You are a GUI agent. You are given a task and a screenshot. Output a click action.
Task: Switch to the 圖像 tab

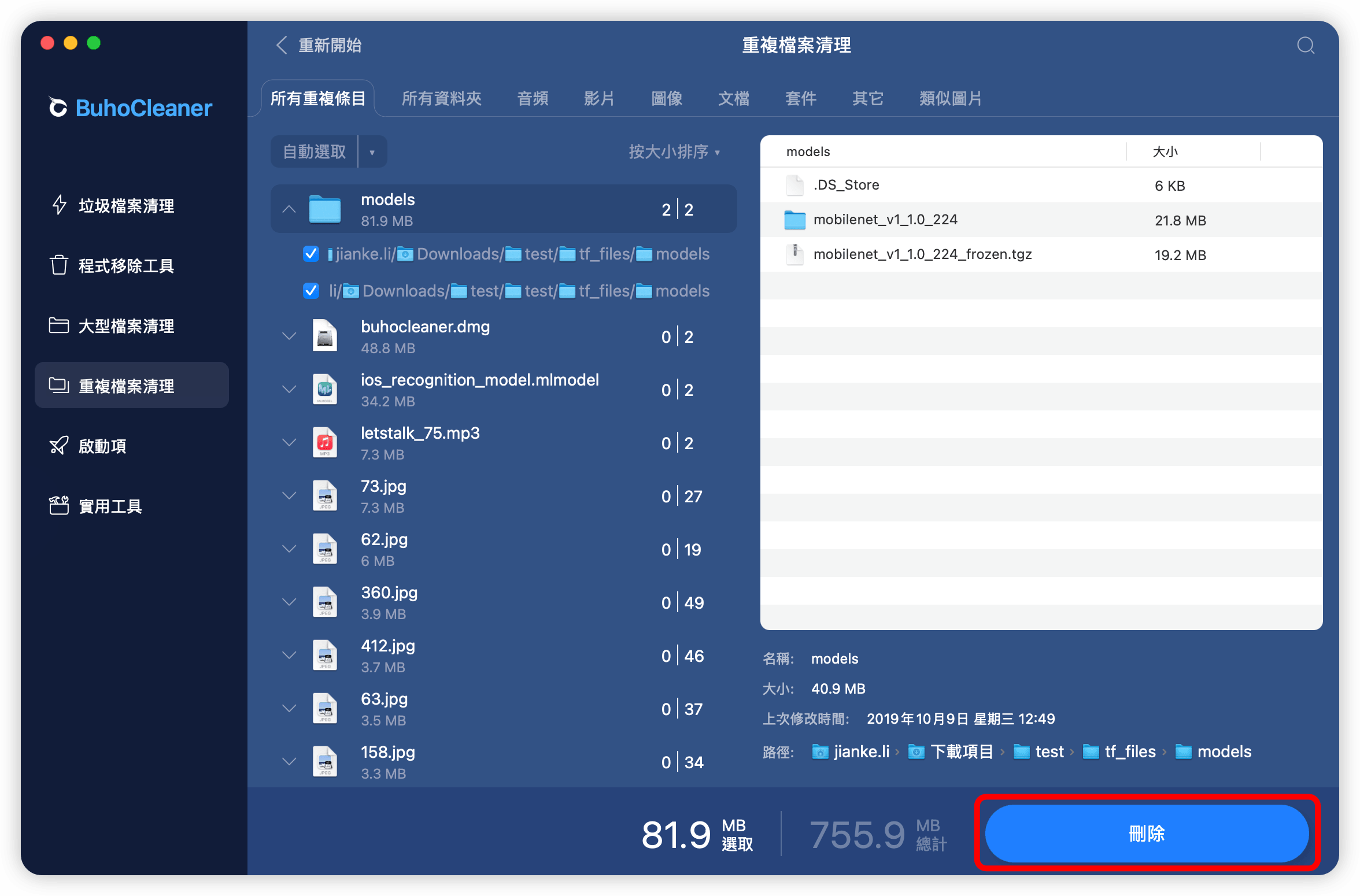667,99
